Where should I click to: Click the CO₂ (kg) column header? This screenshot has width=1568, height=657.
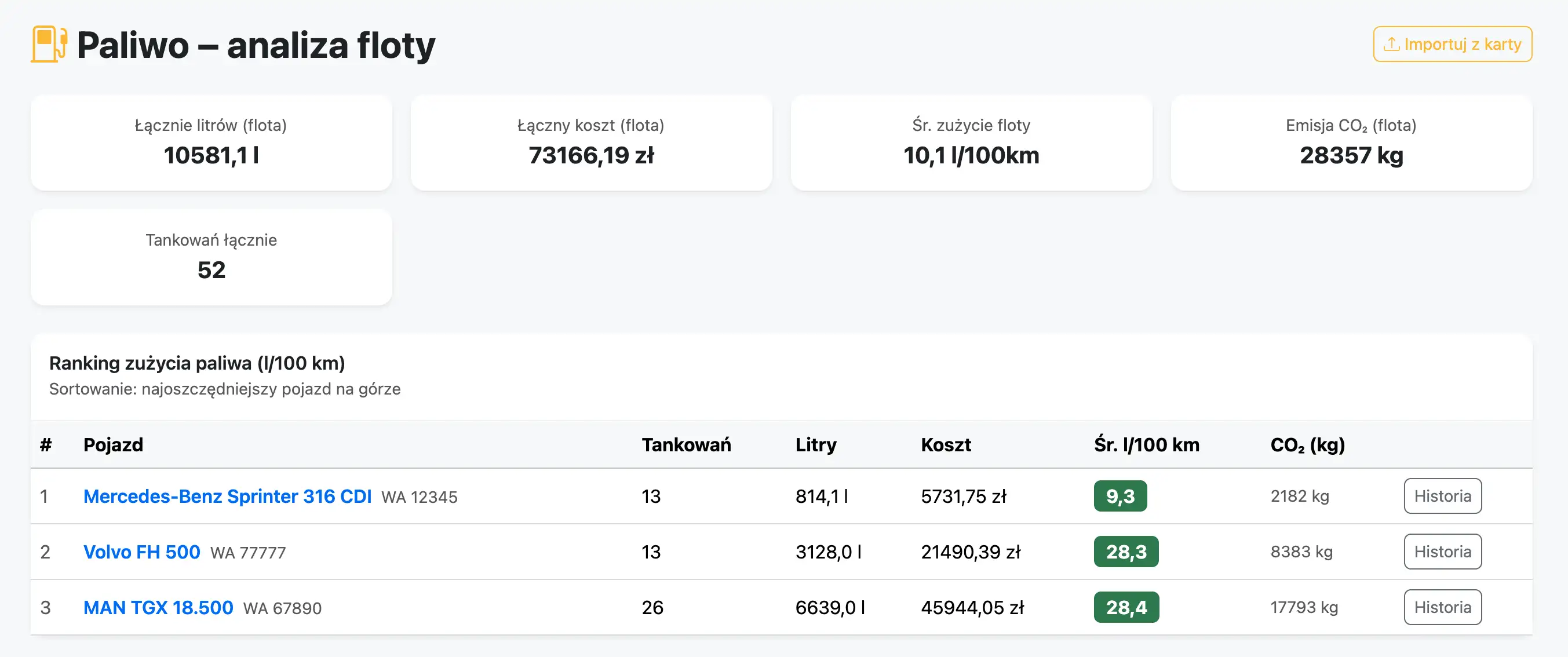pyautogui.click(x=1307, y=445)
